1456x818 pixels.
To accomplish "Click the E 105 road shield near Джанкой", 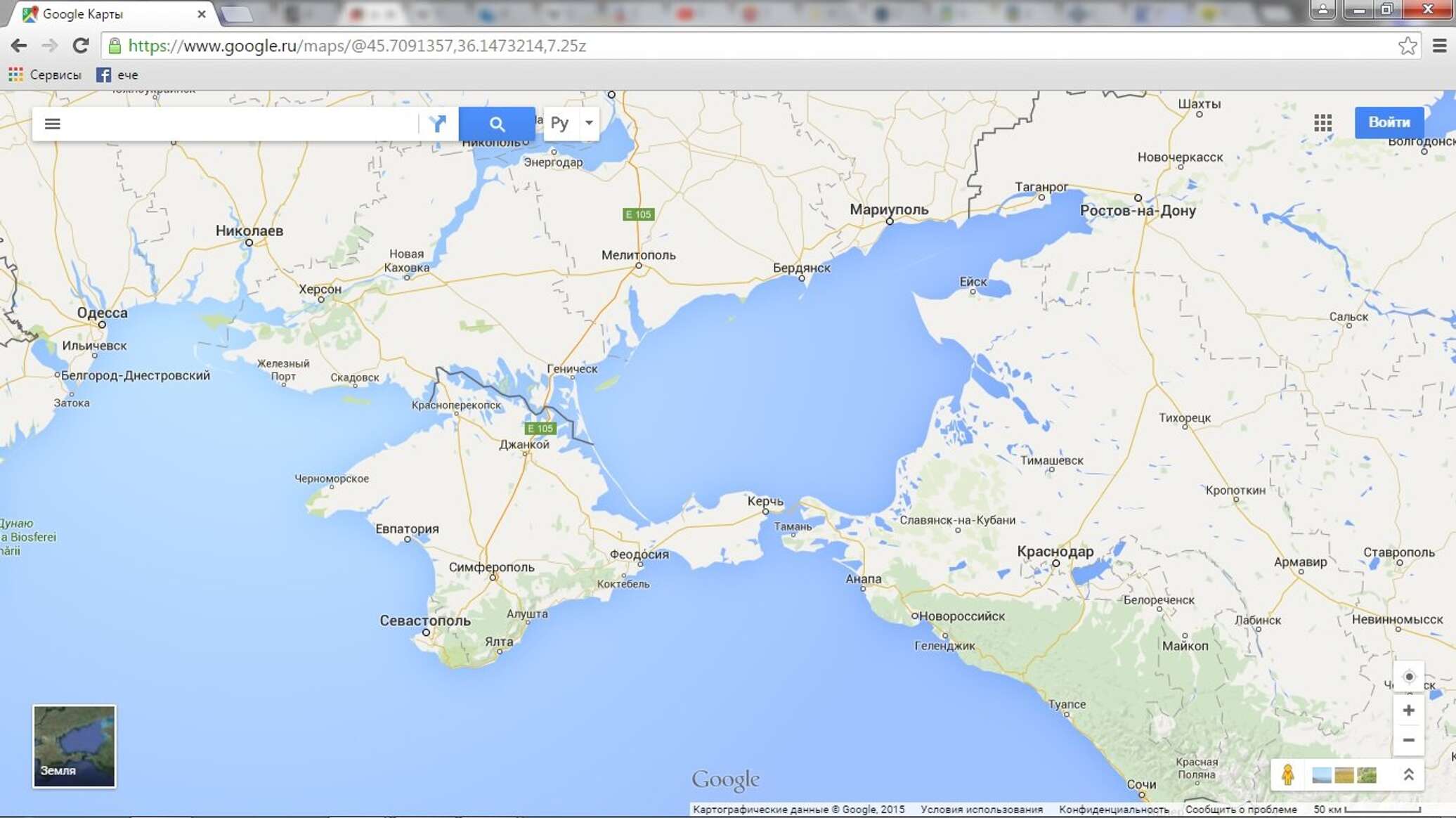I will (540, 428).
